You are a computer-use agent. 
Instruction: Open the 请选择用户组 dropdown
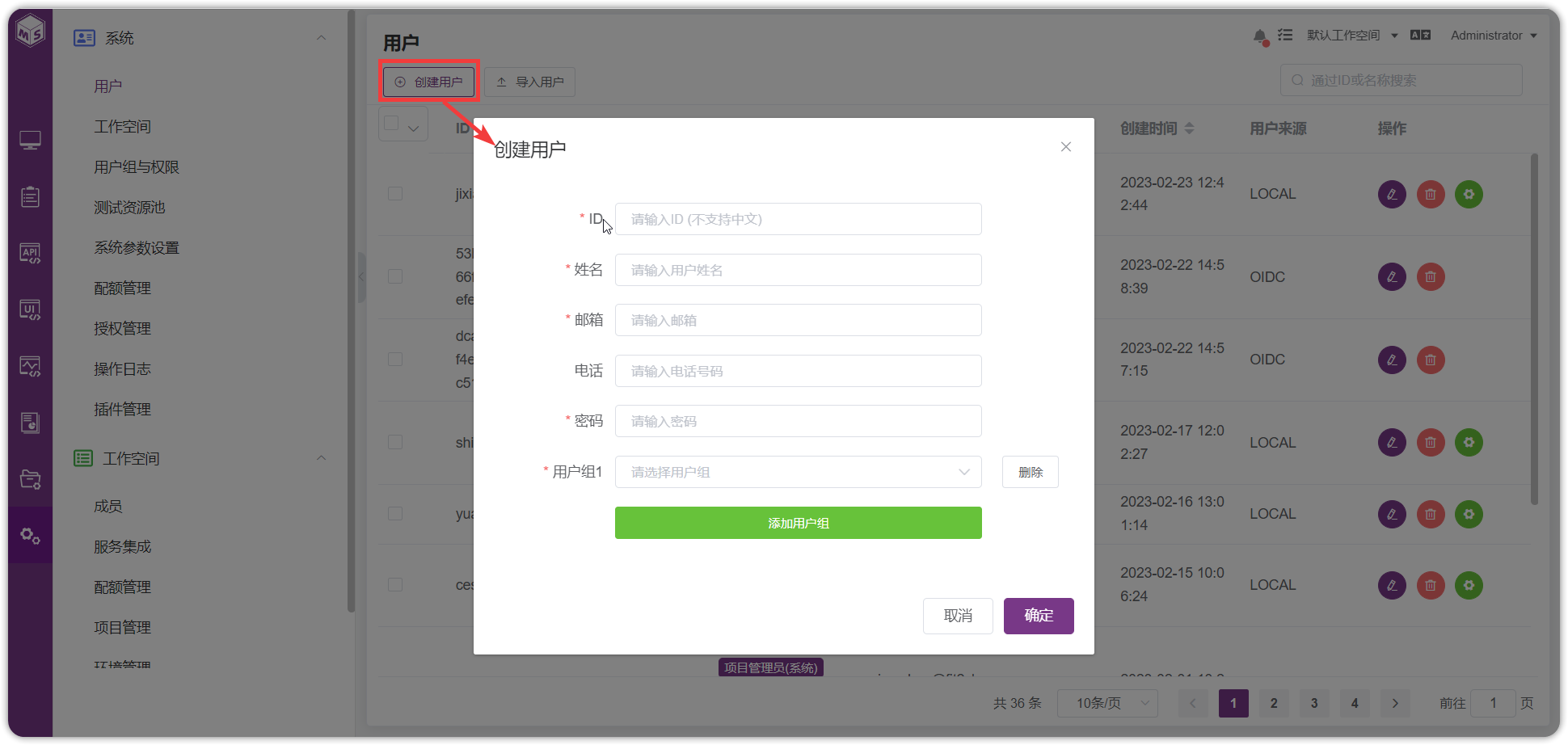tap(799, 472)
